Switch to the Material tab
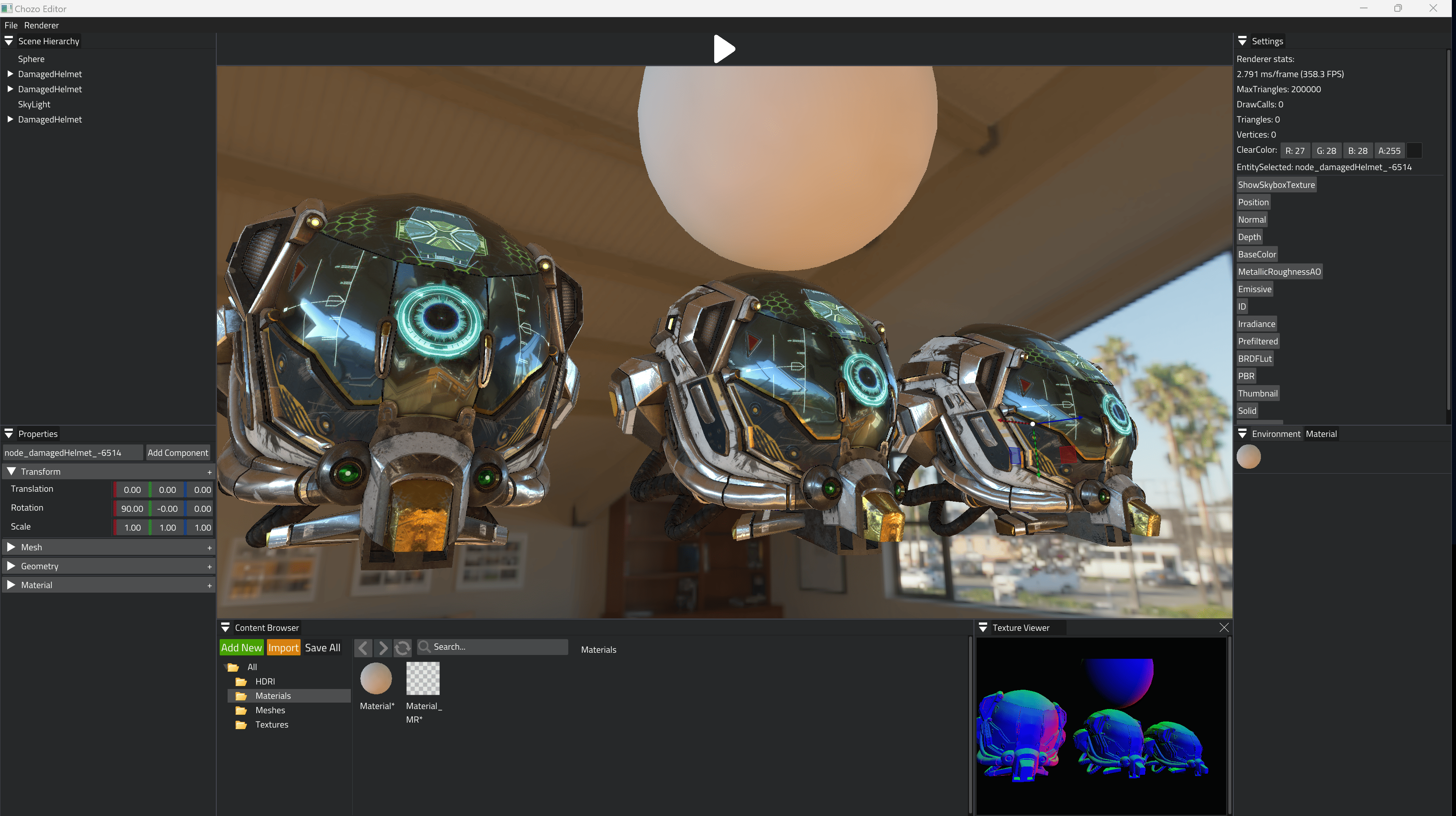The height and width of the screenshot is (816, 1456). (1320, 434)
